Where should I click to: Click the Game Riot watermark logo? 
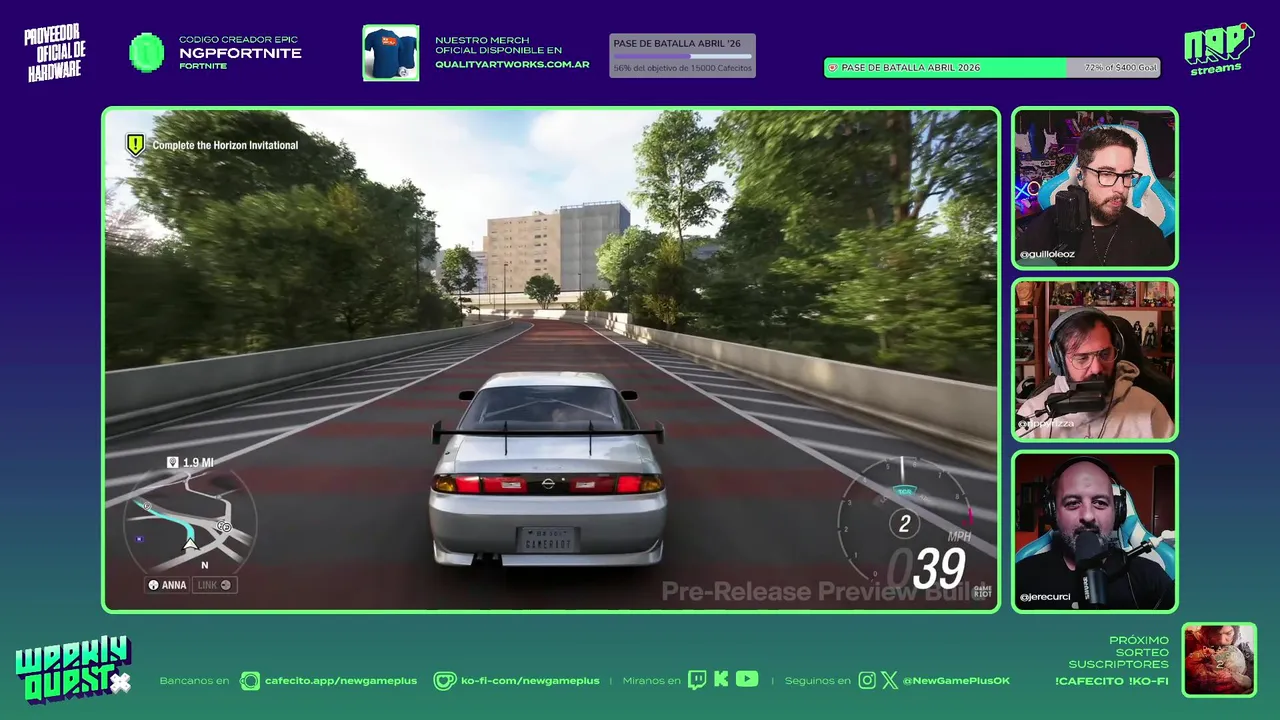[983, 591]
